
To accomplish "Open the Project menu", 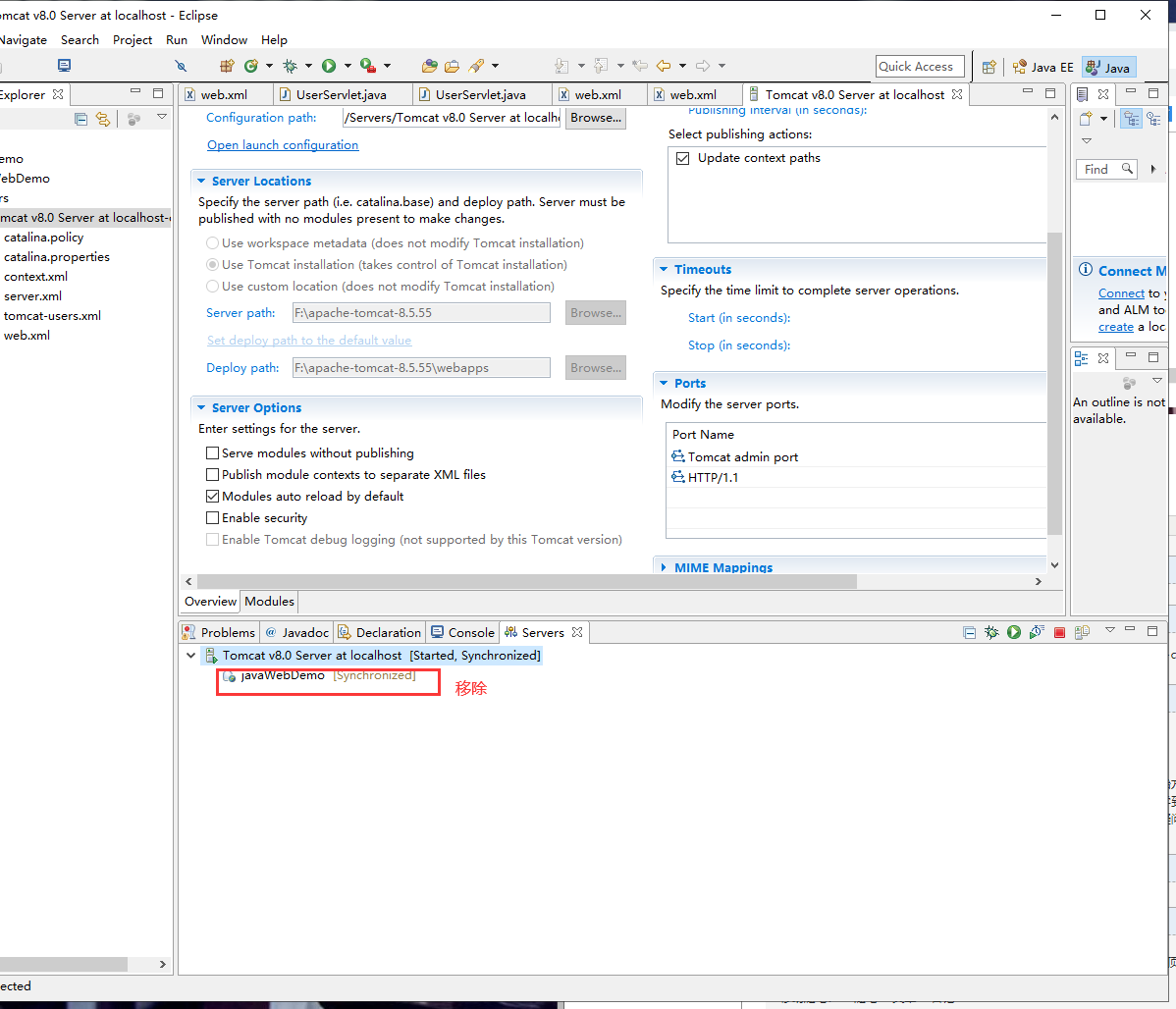I will pyautogui.click(x=132, y=40).
